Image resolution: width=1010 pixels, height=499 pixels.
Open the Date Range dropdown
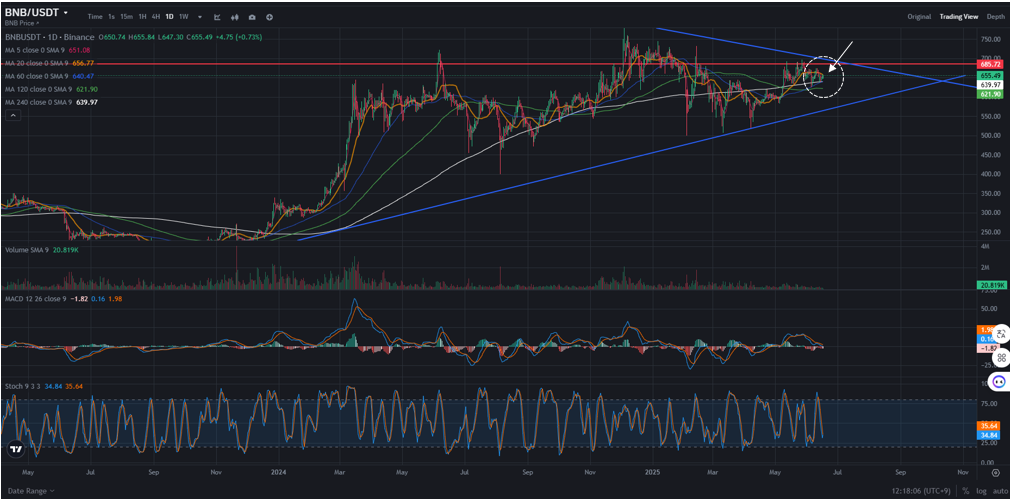(31, 491)
